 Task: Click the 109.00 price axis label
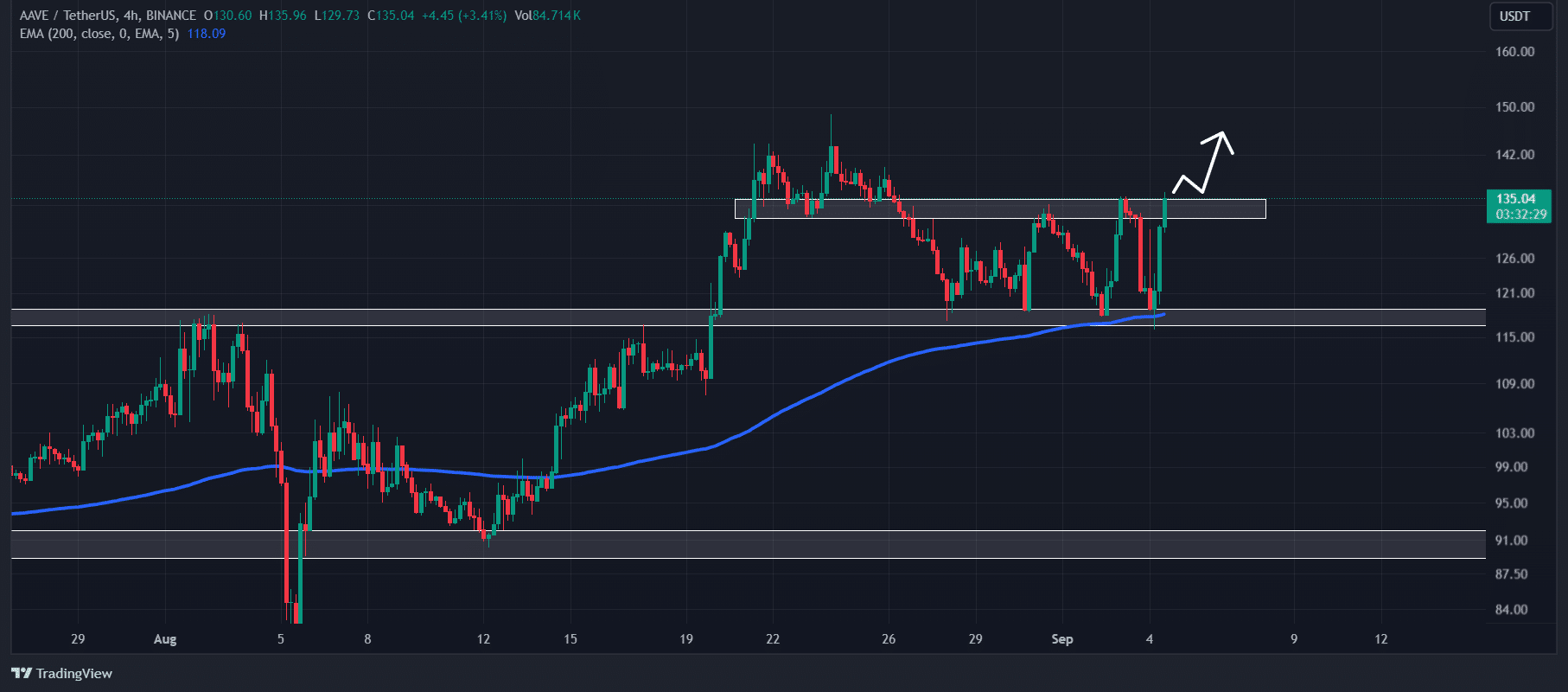click(1515, 384)
